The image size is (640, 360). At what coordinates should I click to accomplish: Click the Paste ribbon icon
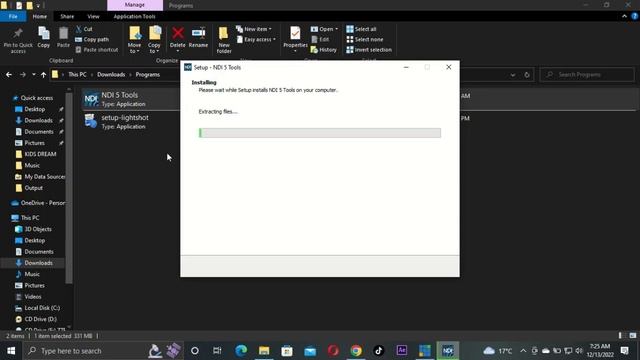(63, 38)
